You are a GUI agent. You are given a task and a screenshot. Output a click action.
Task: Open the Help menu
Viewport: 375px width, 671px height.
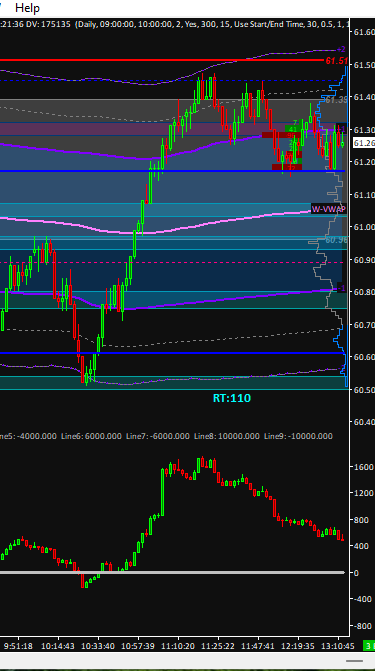(27, 8)
